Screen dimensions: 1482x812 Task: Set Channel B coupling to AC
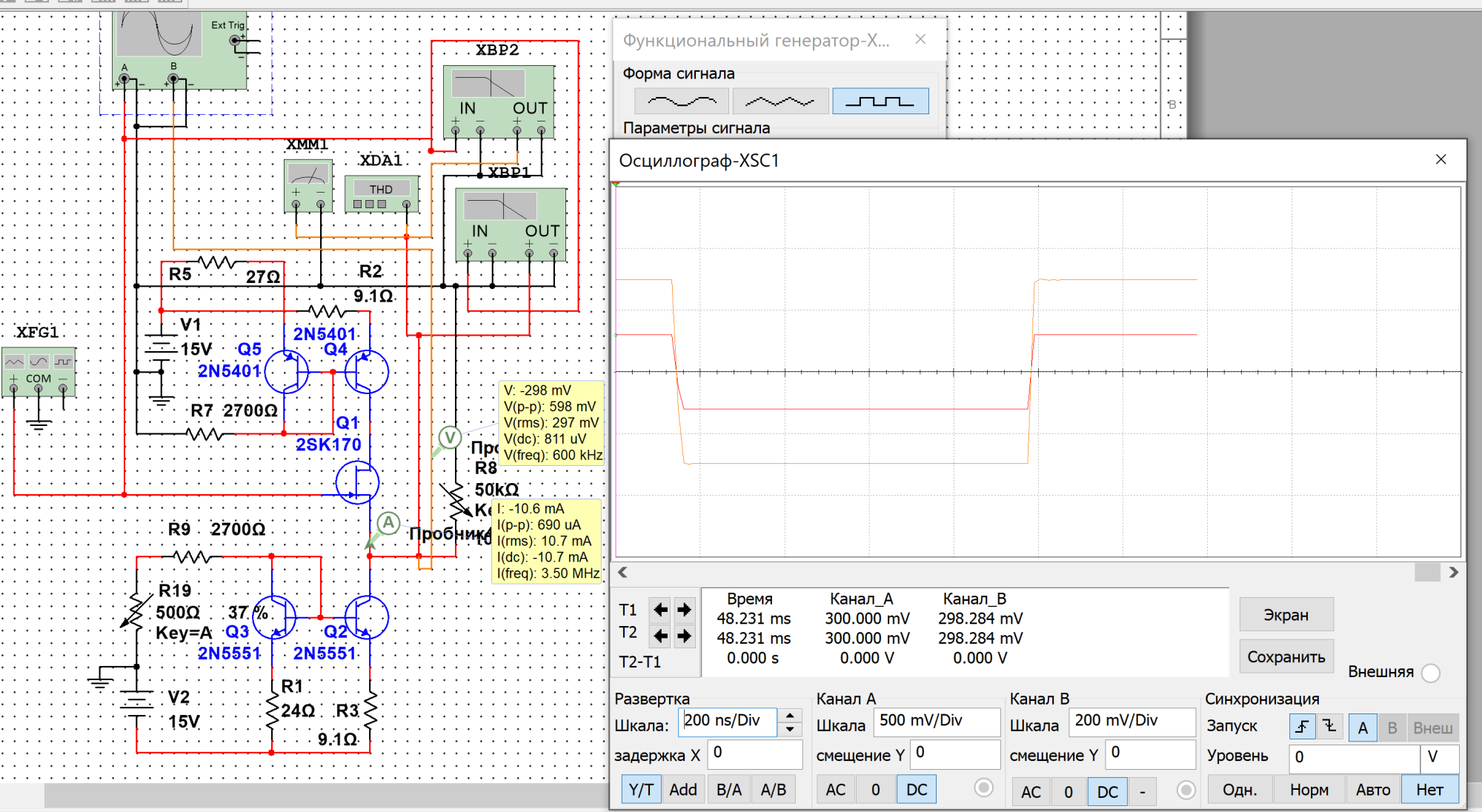(1031, 792)
